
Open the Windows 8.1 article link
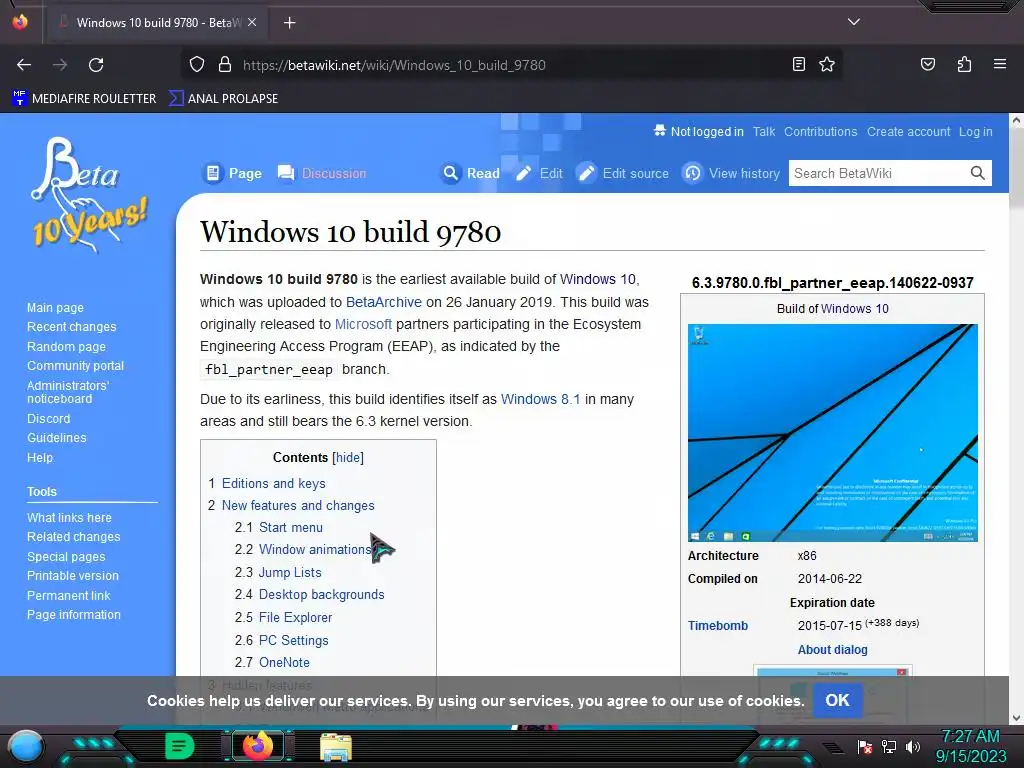pos(540,399)
